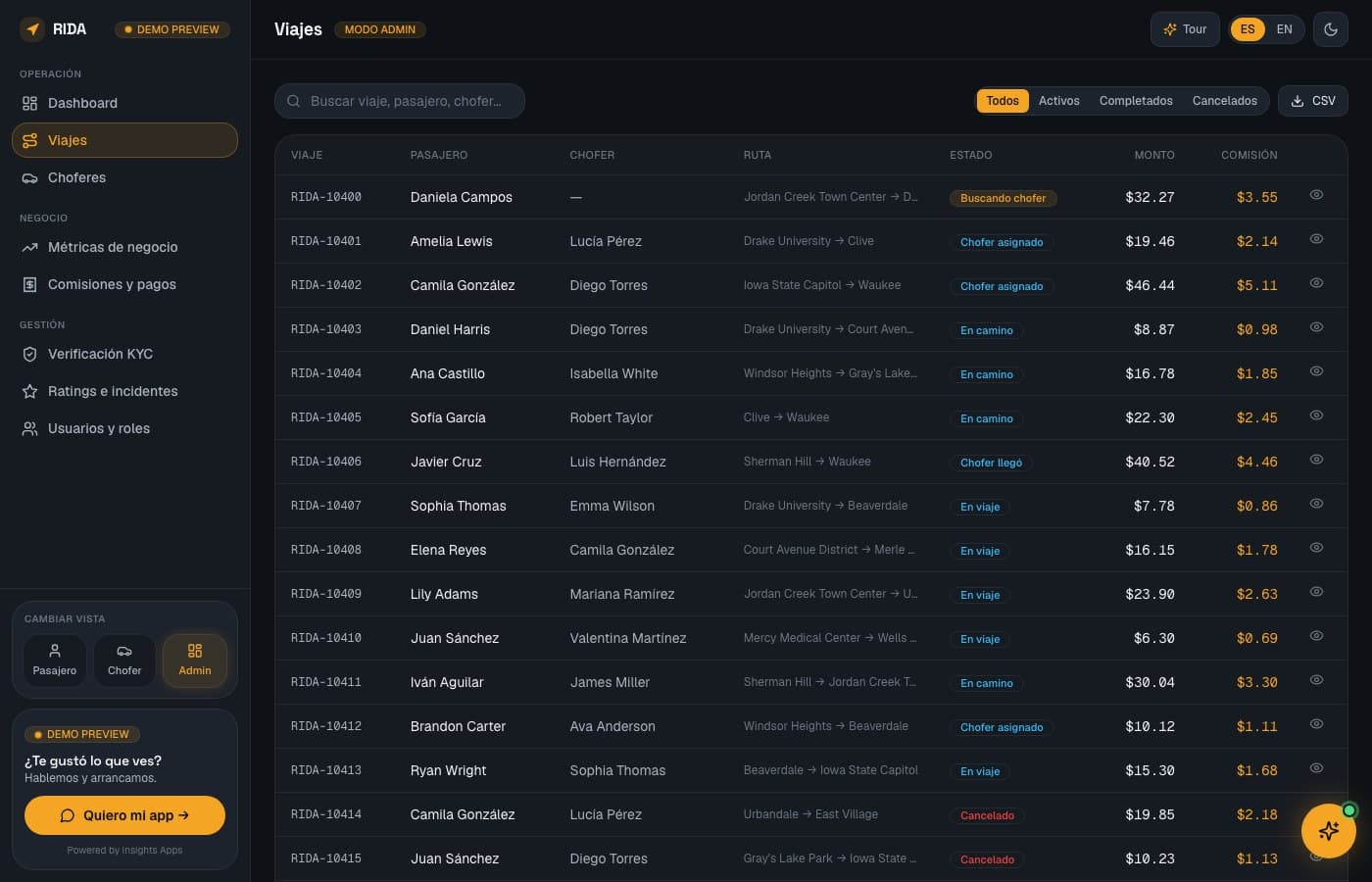1372x882 pixels.
Task: Click the Chofer llegó status badge
Action: [991, 463]
